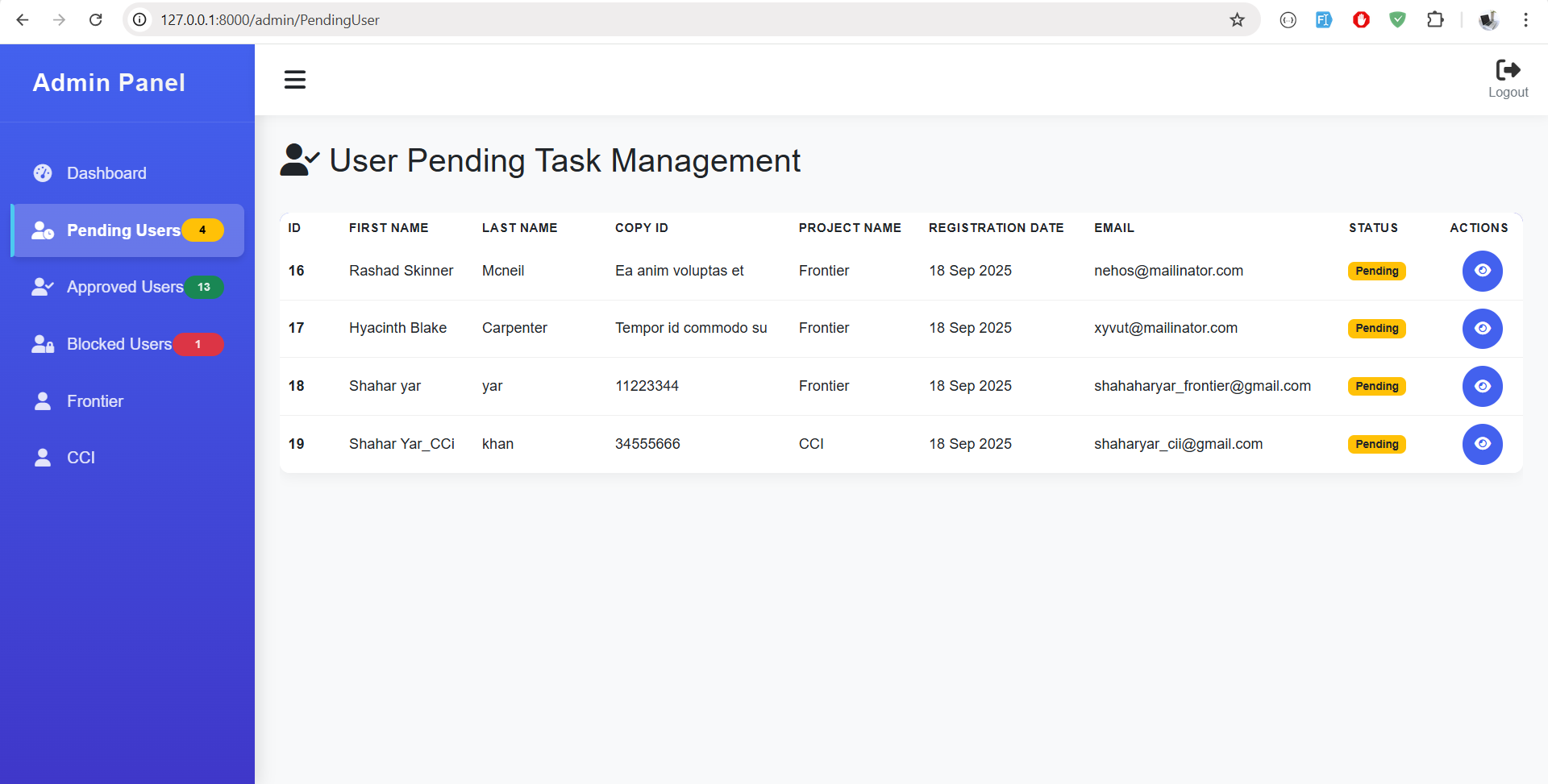The image size is (1548, 784).
Task: Go to Approved Users section
Action: 125,288
